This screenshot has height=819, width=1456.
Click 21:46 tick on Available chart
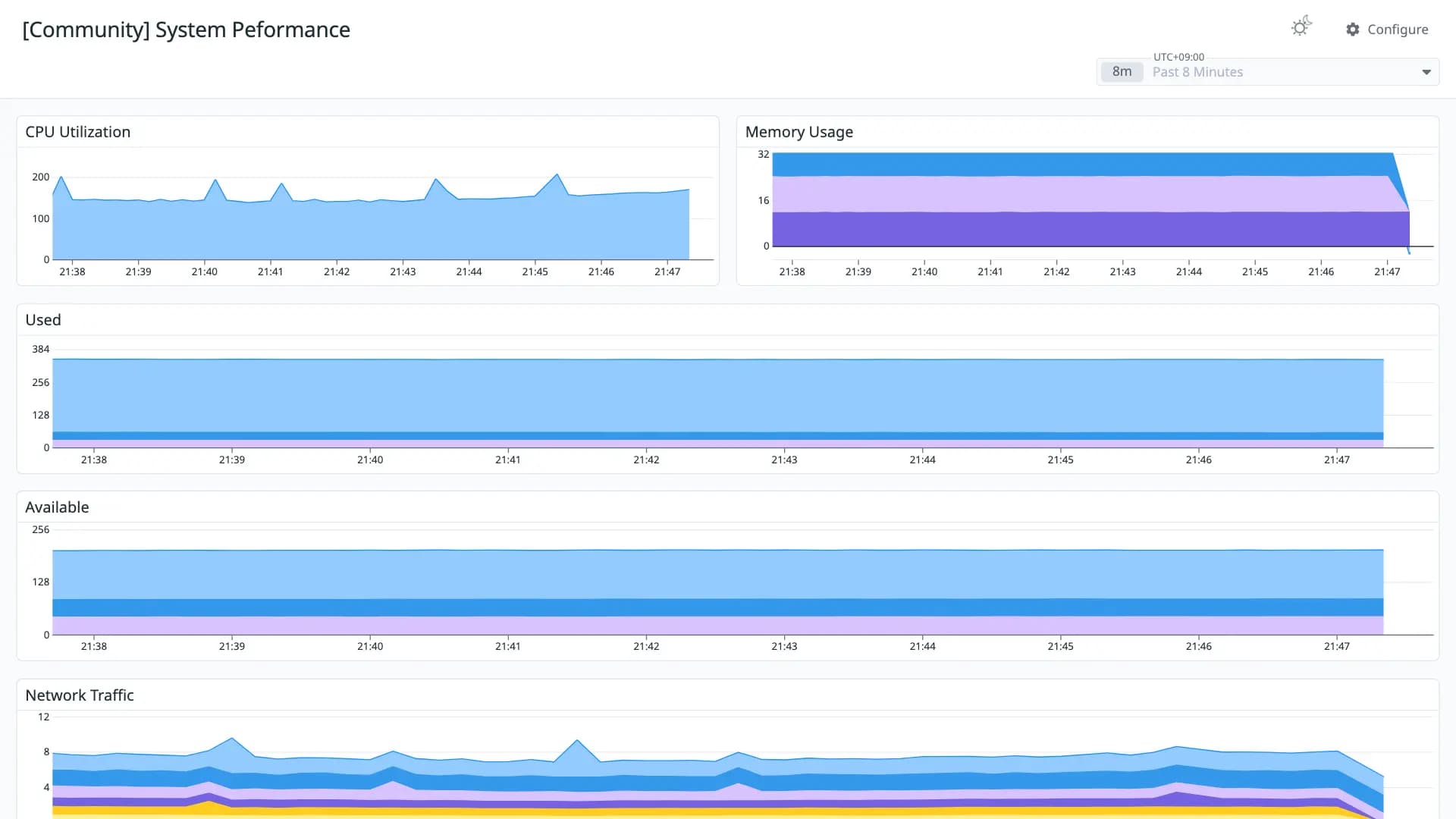click(x=1198, y=646)
